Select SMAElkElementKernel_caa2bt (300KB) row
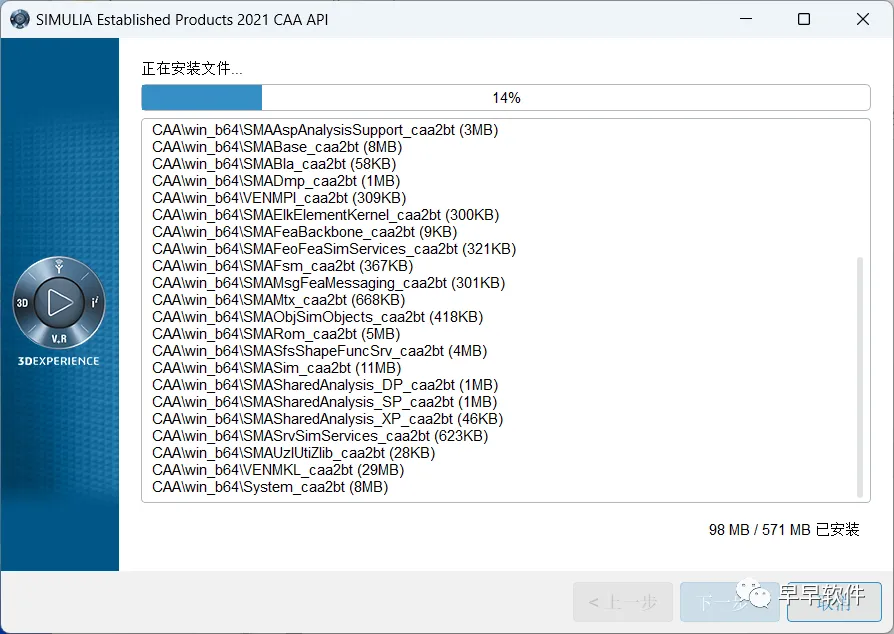Viewport: 894px width, 634px height. (326, 215)
